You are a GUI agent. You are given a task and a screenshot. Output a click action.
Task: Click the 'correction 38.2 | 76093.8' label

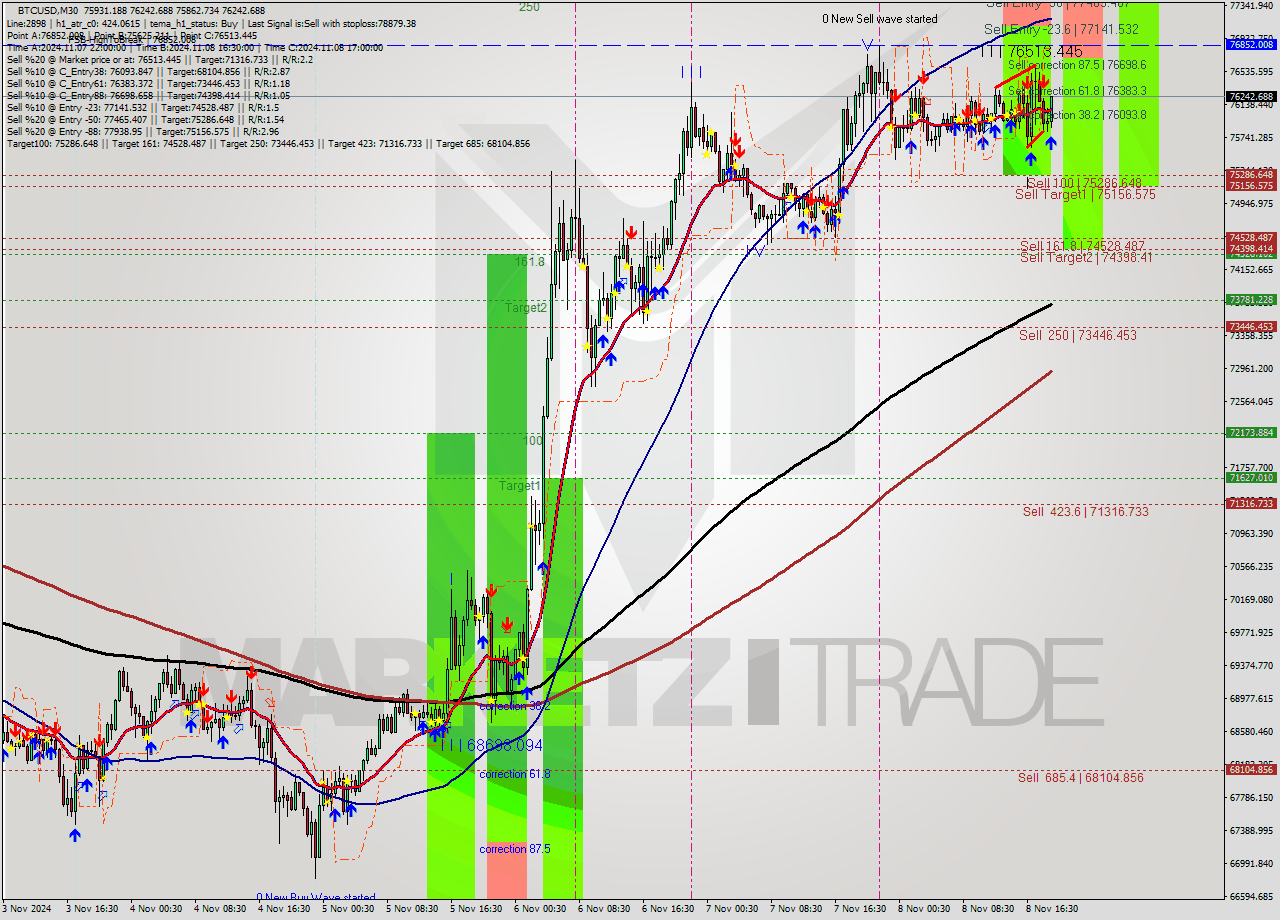pos(1085,115)
